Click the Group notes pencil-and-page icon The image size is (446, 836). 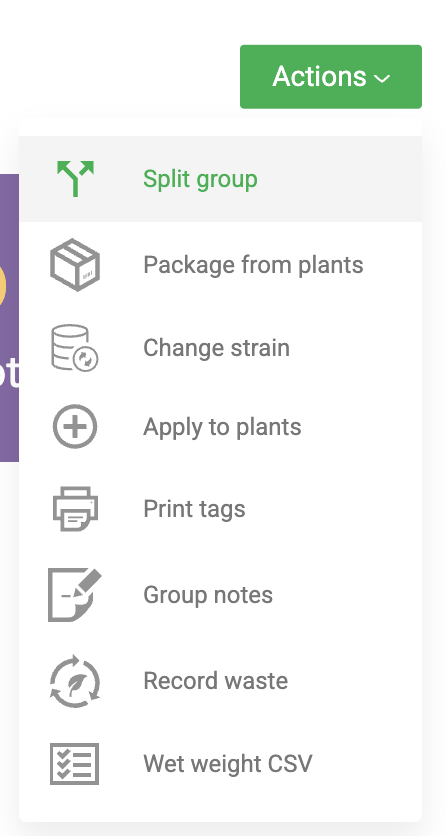click(x=75, y=594)
